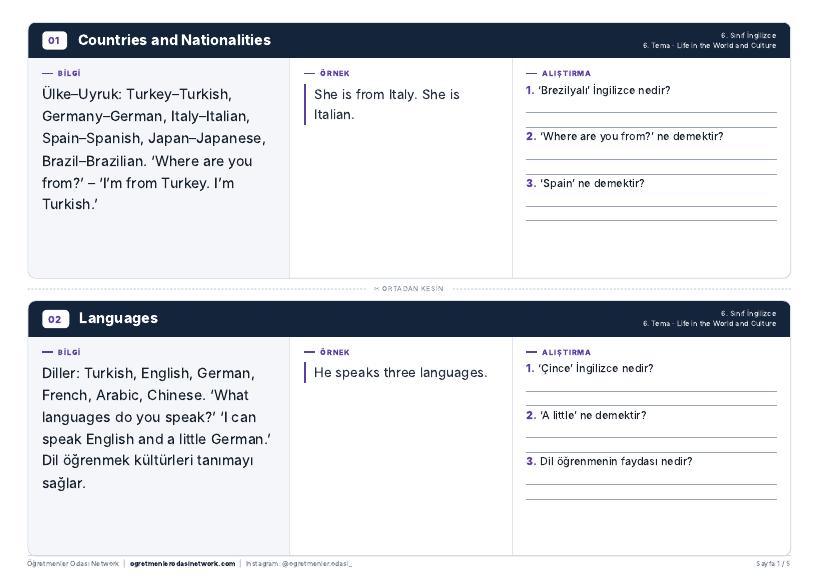Click the BİLGİ label in the Countries card
Image resolution: width=819 pixels, height=579 pixels.
pyautogui.click(x=69, y=74)
